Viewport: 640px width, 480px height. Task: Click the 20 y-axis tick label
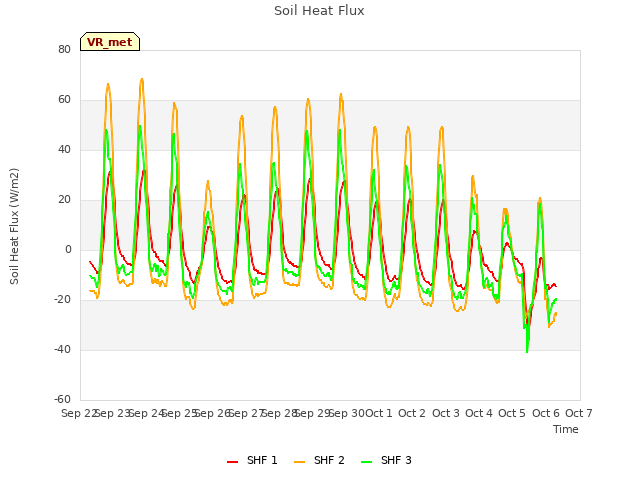click(x=64, y=200)
